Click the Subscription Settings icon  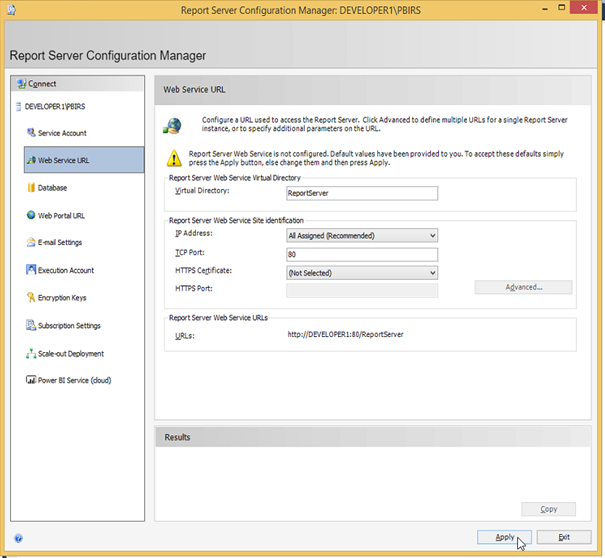(31, 325)
